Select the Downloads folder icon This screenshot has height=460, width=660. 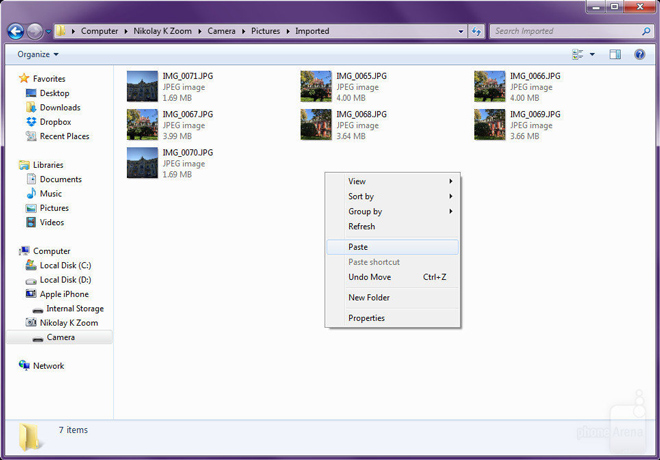point(31,108)
